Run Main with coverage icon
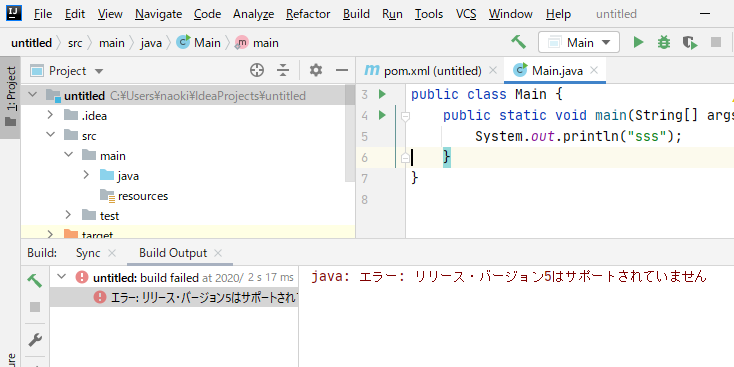The image size is (734, 367). tap(690, 43)
